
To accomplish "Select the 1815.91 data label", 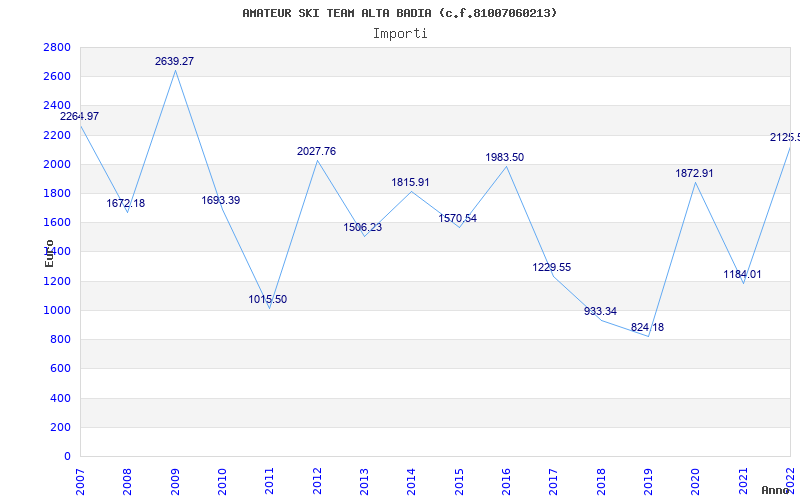I will click(411, 183).
